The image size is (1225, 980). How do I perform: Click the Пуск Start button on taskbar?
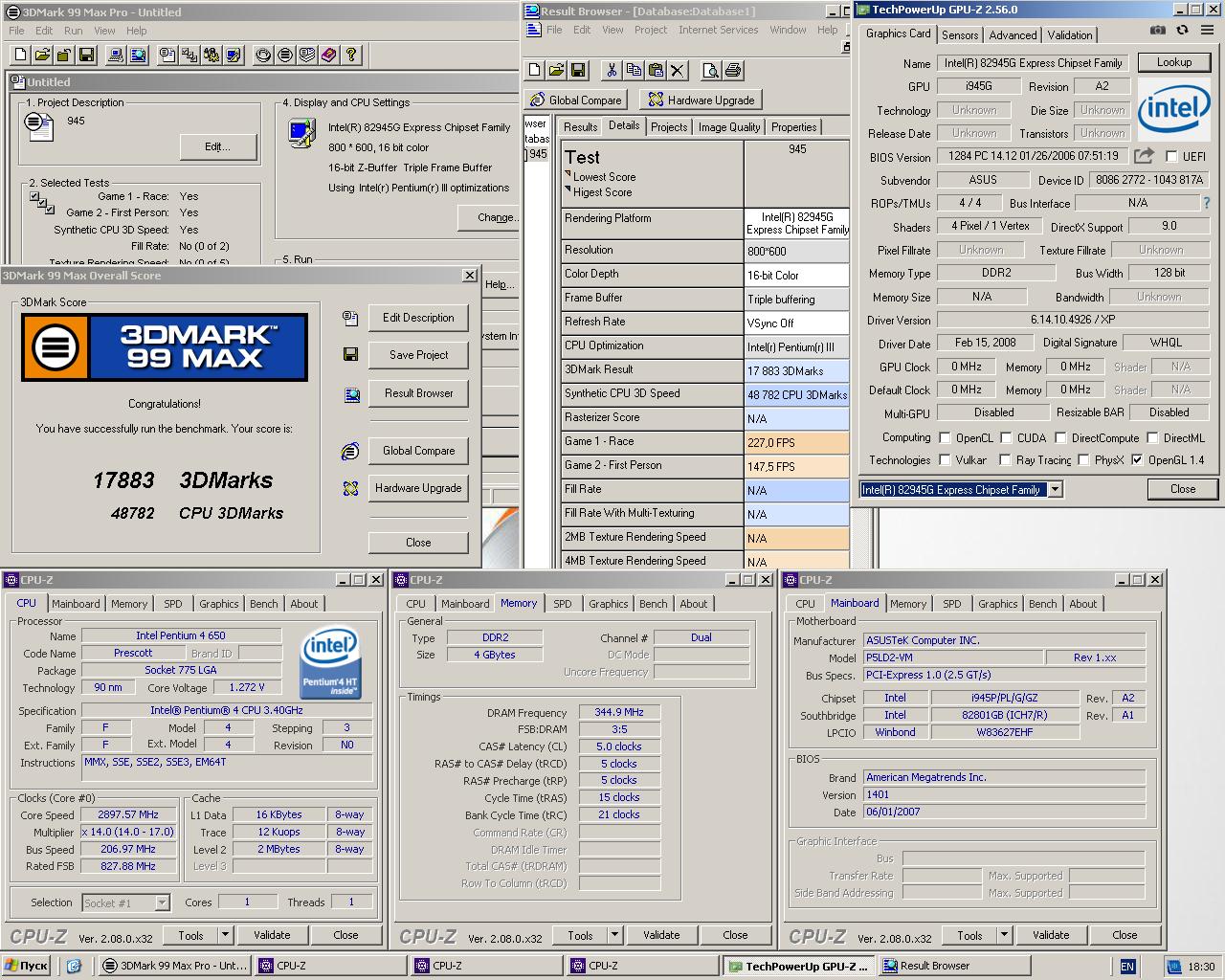tap(26, 966)
